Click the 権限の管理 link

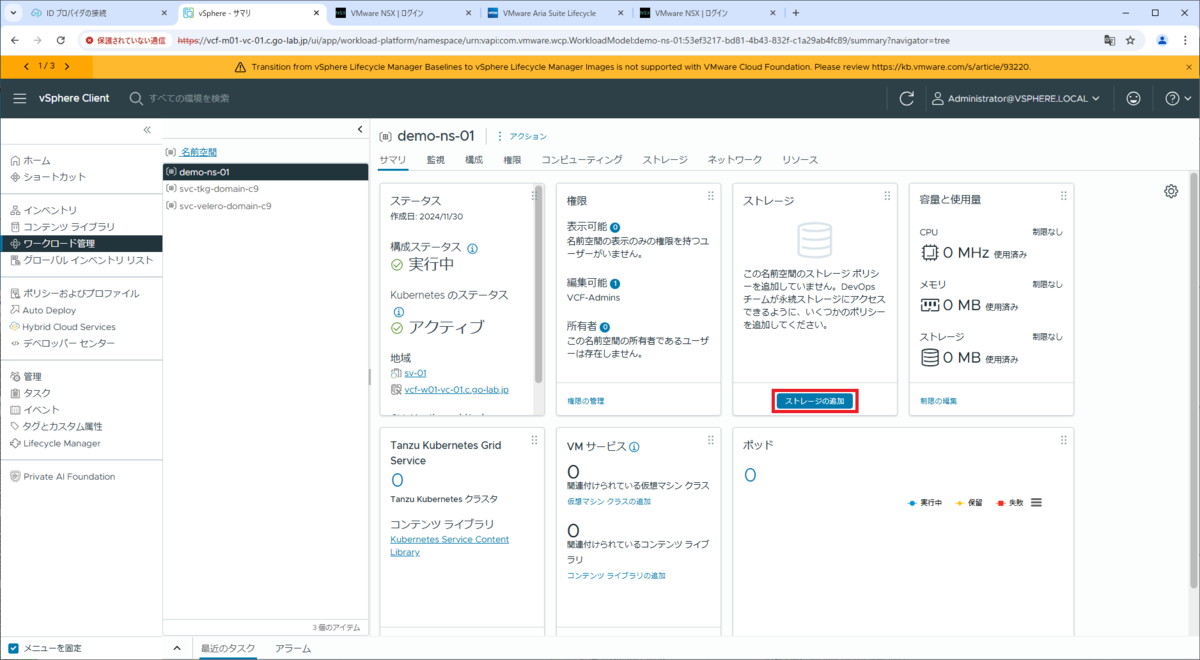[x=585, y=401]
